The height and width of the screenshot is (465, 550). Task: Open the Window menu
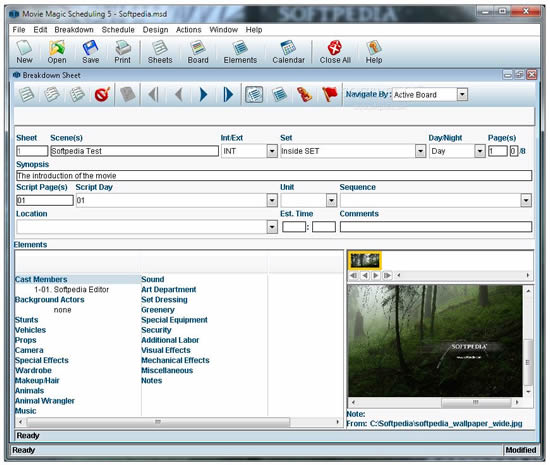click(x=223, y=30)
